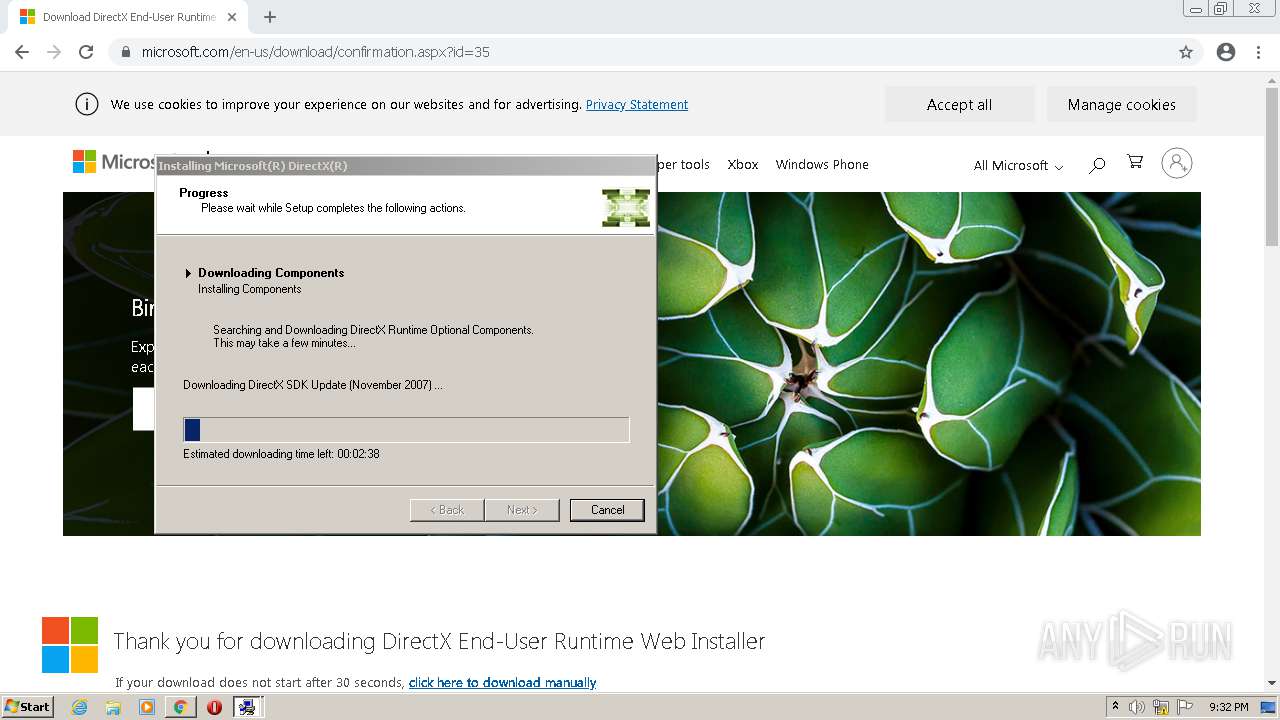Open Windows Explorer from taskbar

click(113, 707)
